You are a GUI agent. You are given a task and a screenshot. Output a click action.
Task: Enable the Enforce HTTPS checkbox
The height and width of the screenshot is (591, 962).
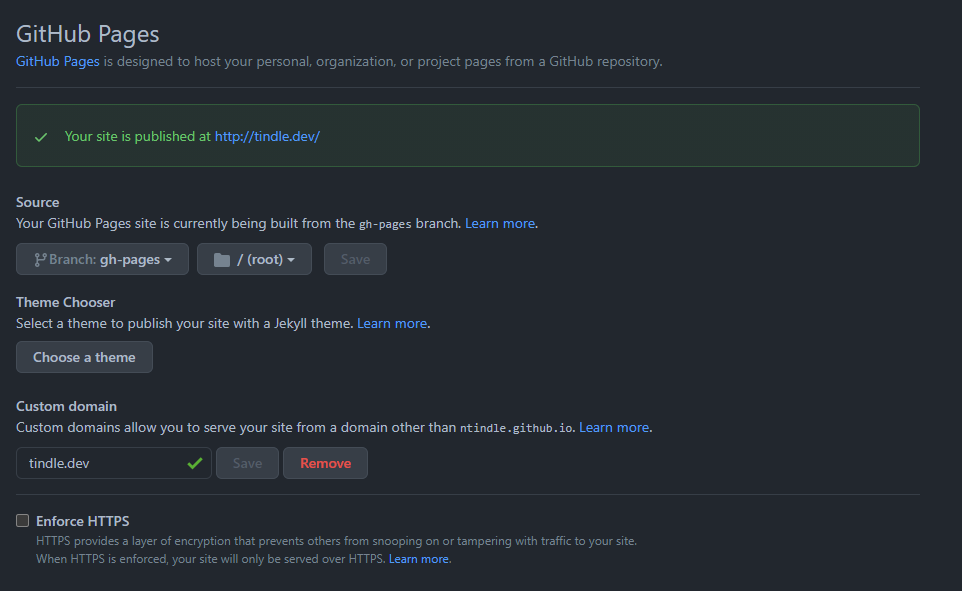[23, 520]
